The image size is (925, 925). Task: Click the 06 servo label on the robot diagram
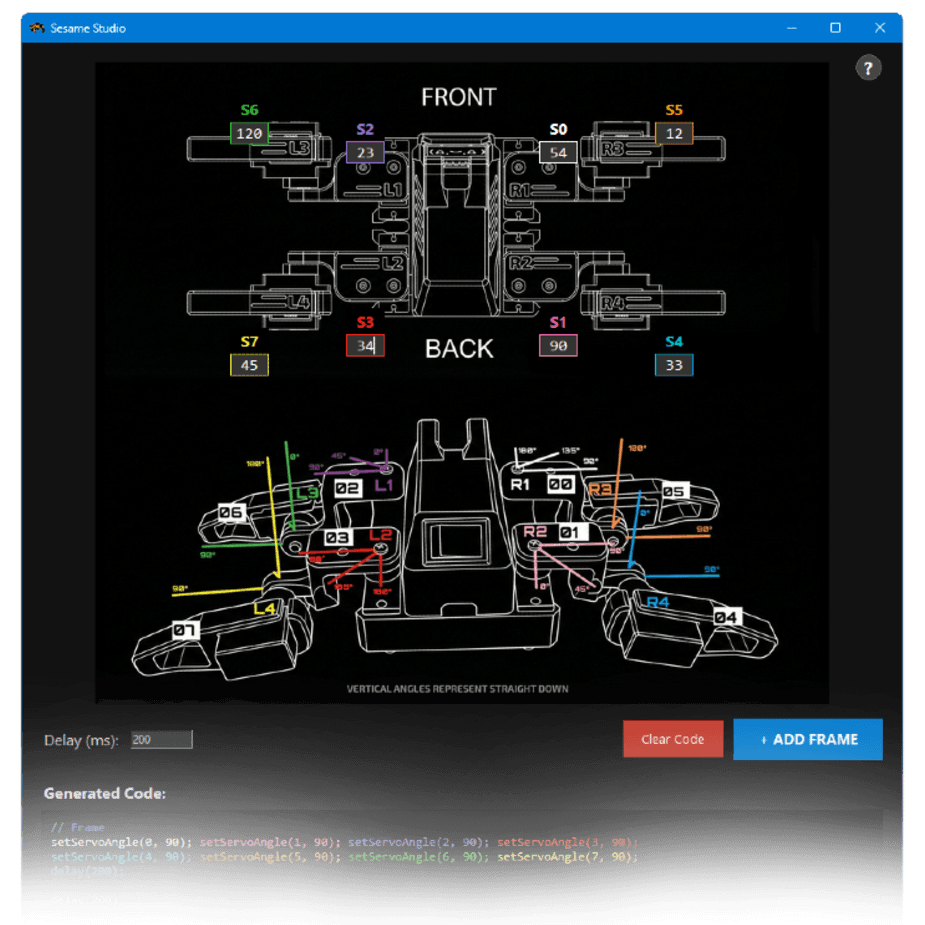pos(231,512)
